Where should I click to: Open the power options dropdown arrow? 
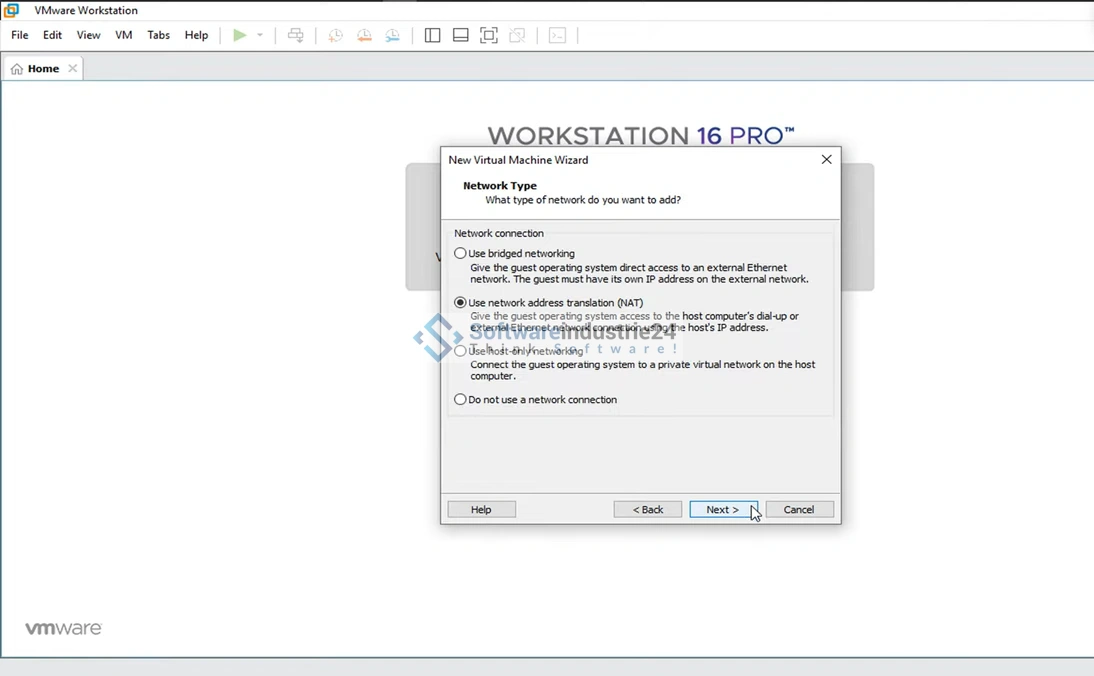click(260, 35)
